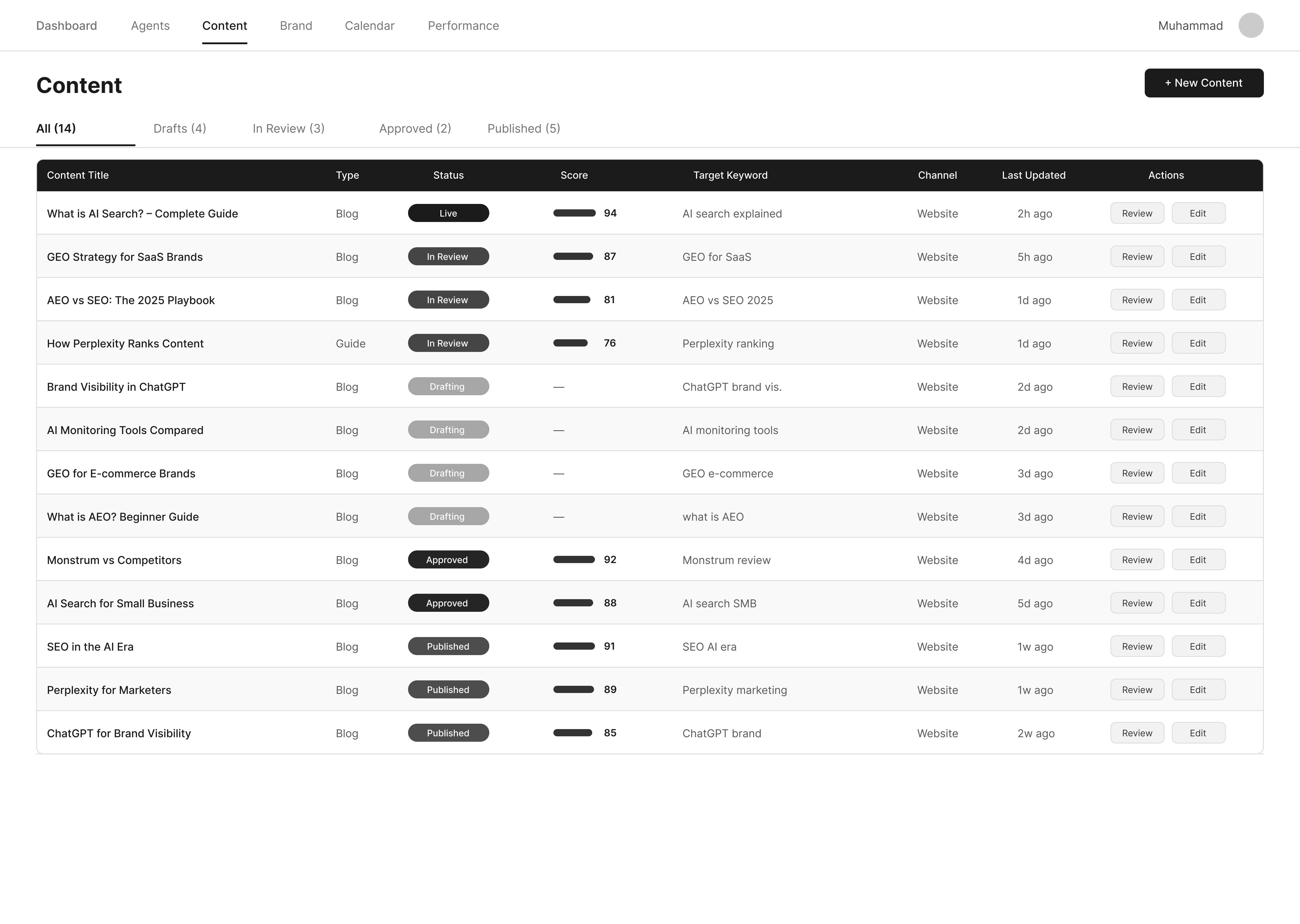Edit 'How Perplexity Ranks Content' row
Screen dimensions: 1300x924
click(1198, 343)
